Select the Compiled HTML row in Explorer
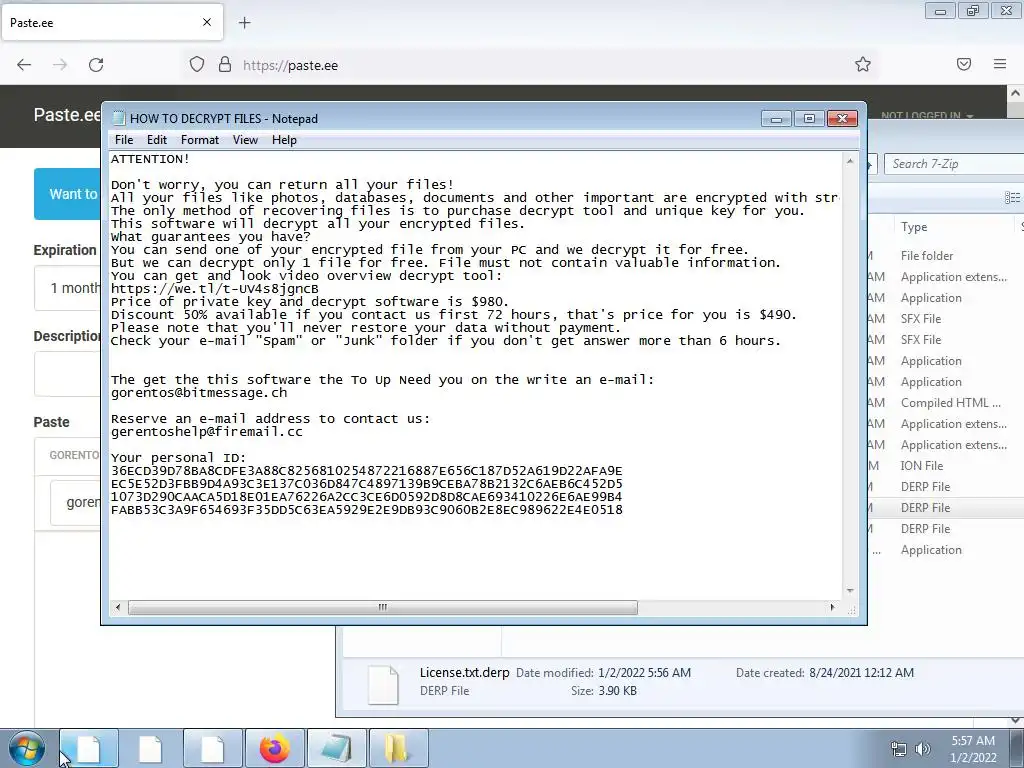This screenshot has width=1024, height=768. pyautogui.click(x=946, y=403)
